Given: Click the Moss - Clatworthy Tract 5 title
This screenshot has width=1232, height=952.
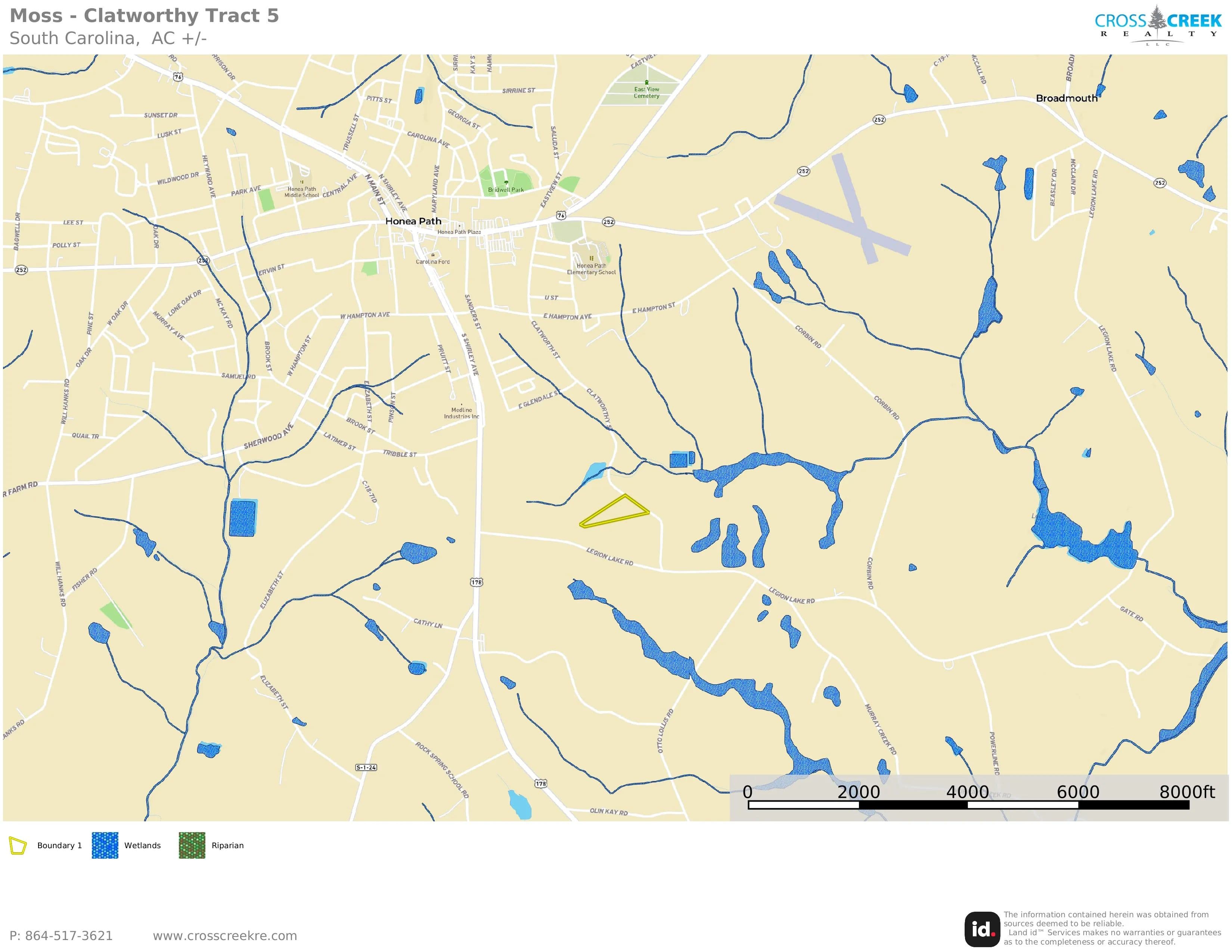Looking at the screenshot, I should click(x=145, y=16).
